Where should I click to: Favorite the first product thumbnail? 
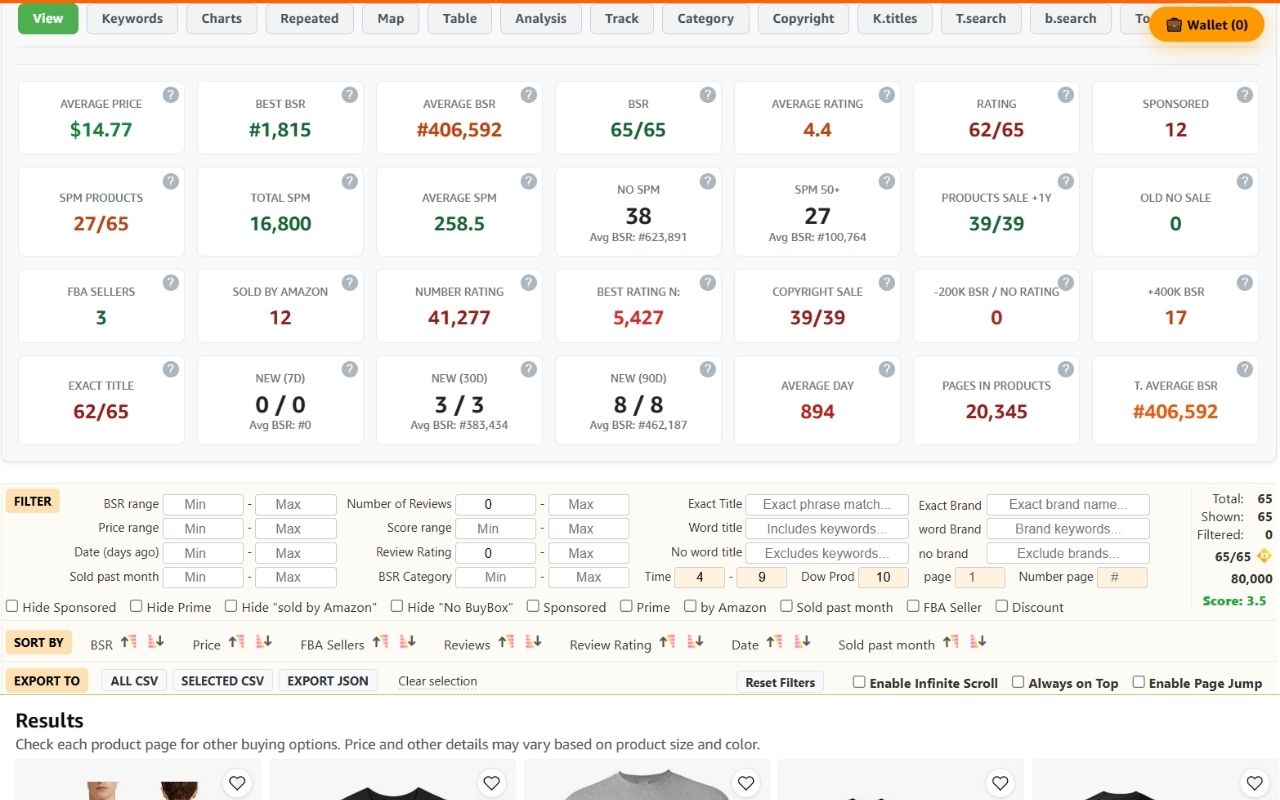[237, 783]
